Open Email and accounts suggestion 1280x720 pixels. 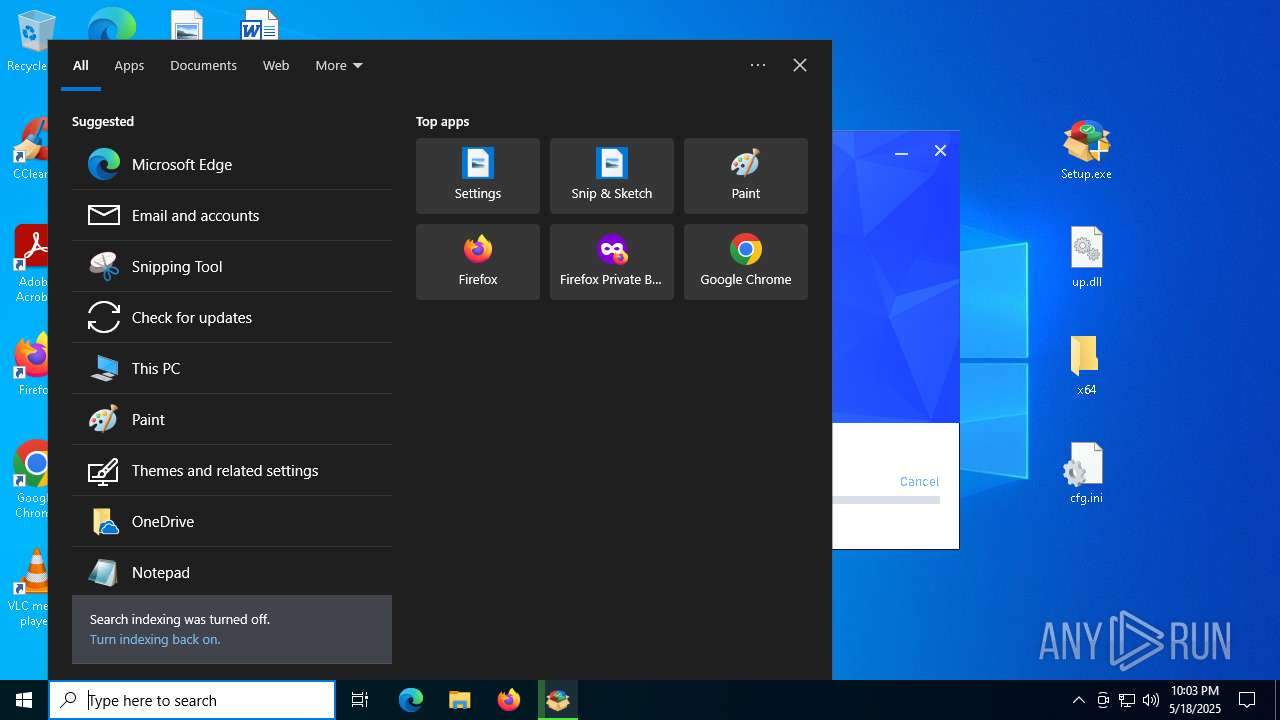(x=232, y=215)
